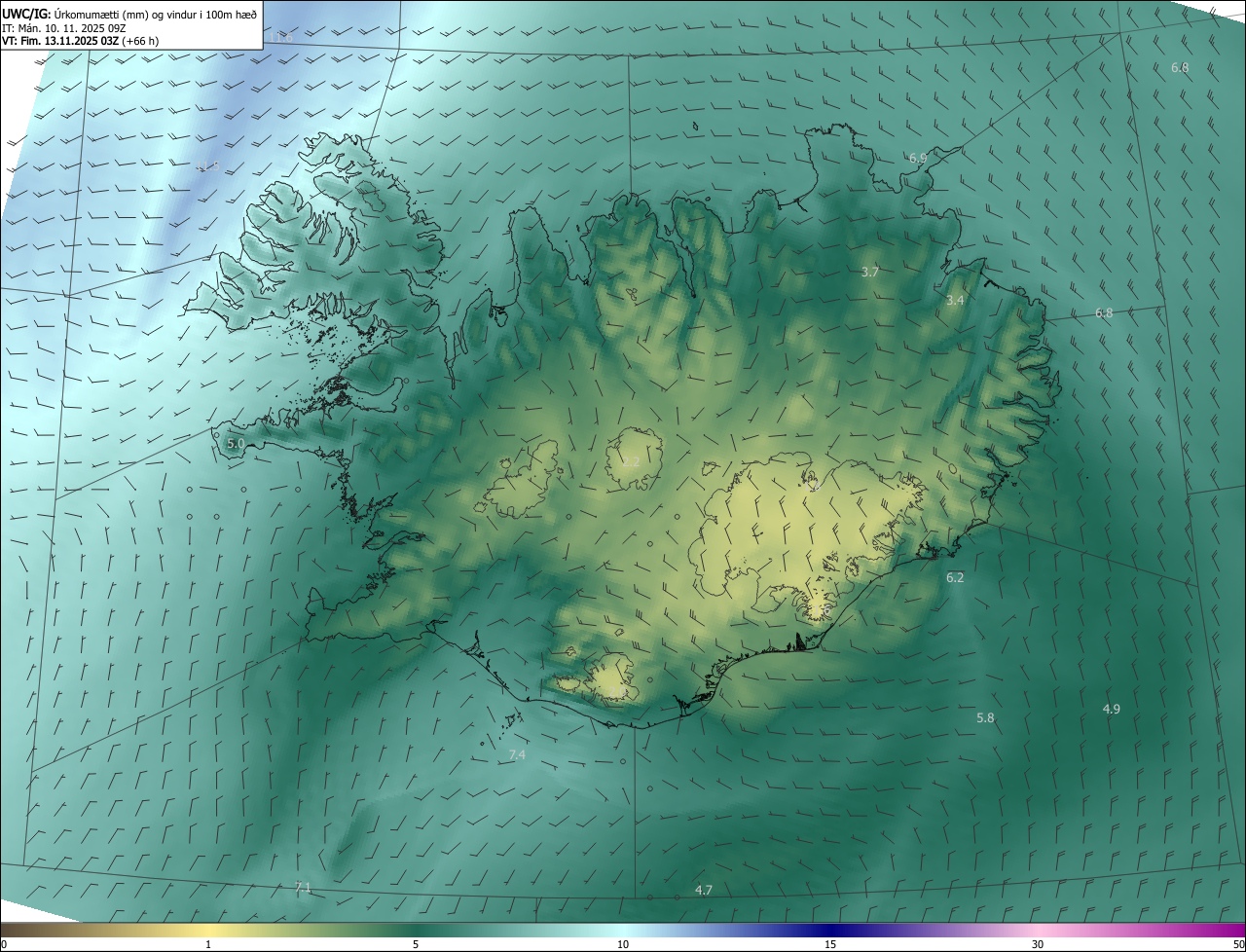This screenshot has height=952, width=1246.
Task: Click the 15 tick label on the color scale
Action: click(830, 944)
